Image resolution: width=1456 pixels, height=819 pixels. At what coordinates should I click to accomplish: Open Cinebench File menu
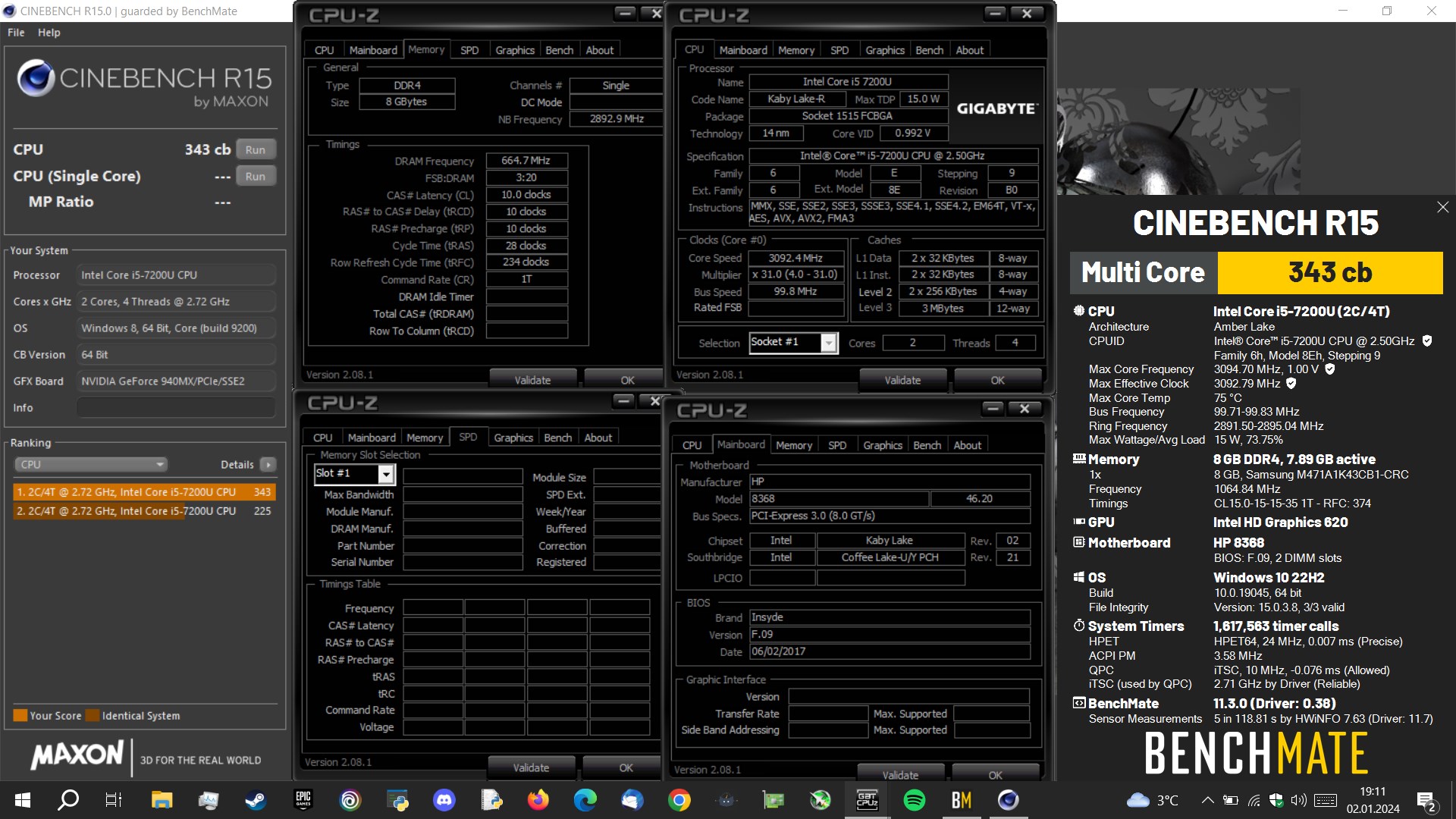[16, 33]
